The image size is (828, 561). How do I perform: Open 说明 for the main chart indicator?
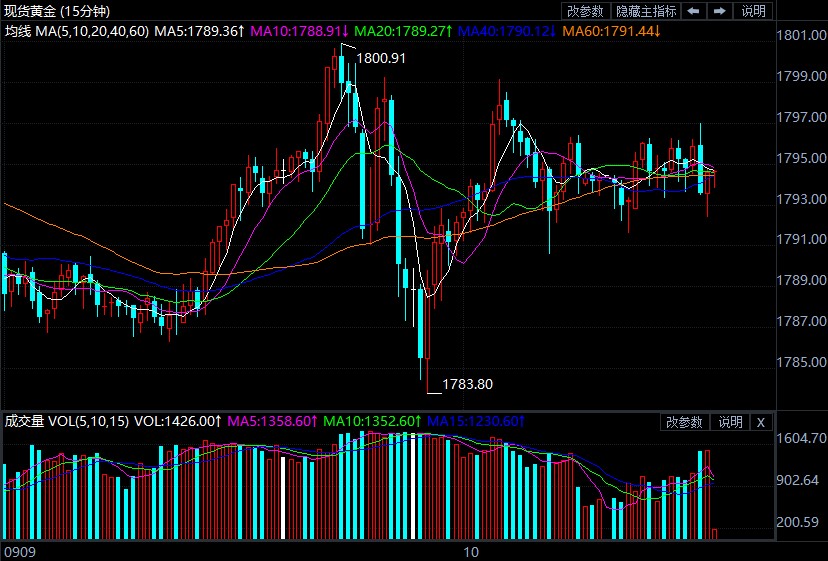pyautogui.click(x=753, y=11)
